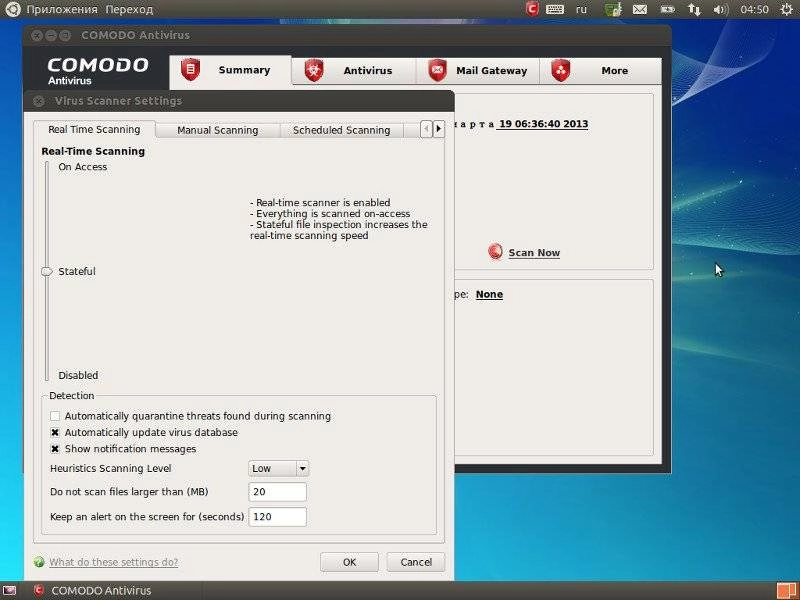Image resolution: width=800 pixels, height=600 pixels.
Task: Click the Stateful level label
Action: coord(77,271)
